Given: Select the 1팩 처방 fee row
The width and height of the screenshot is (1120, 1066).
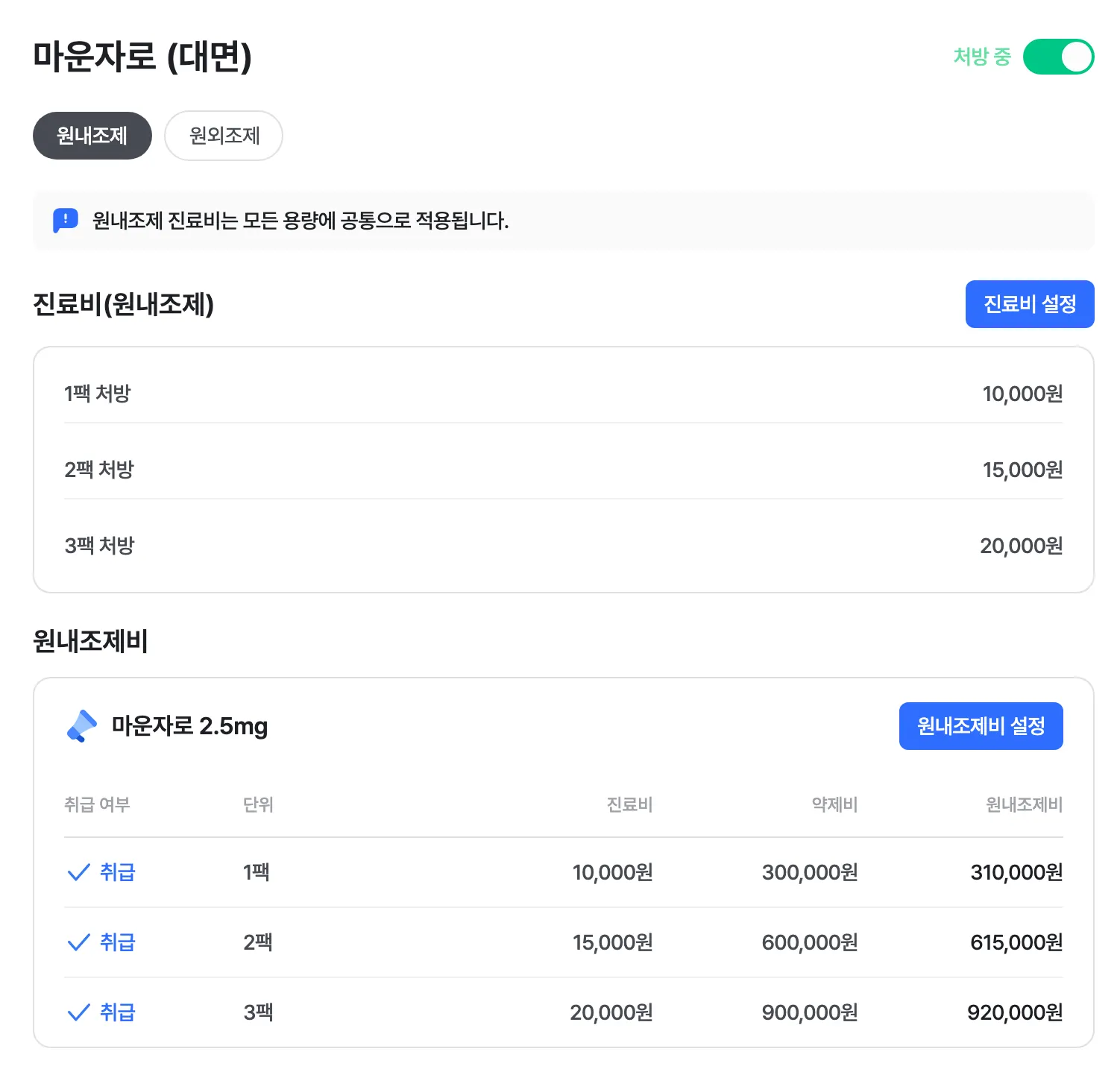Looking at the screenshot, I should click(x=563, y=394).
